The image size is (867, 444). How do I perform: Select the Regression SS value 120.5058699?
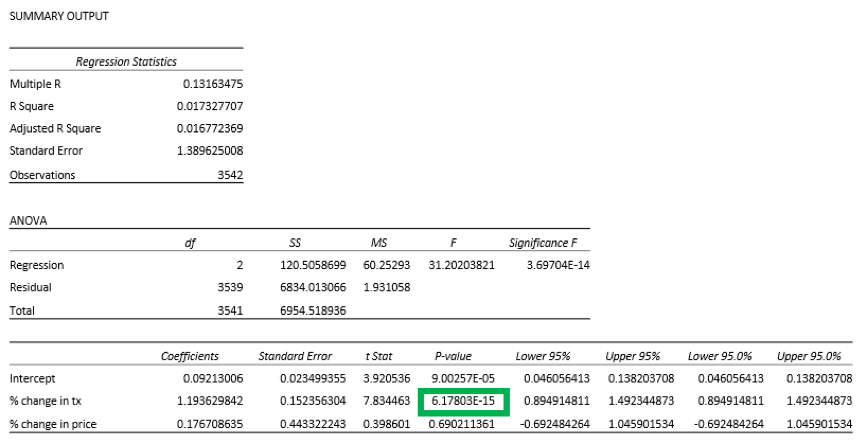(313, 265)
